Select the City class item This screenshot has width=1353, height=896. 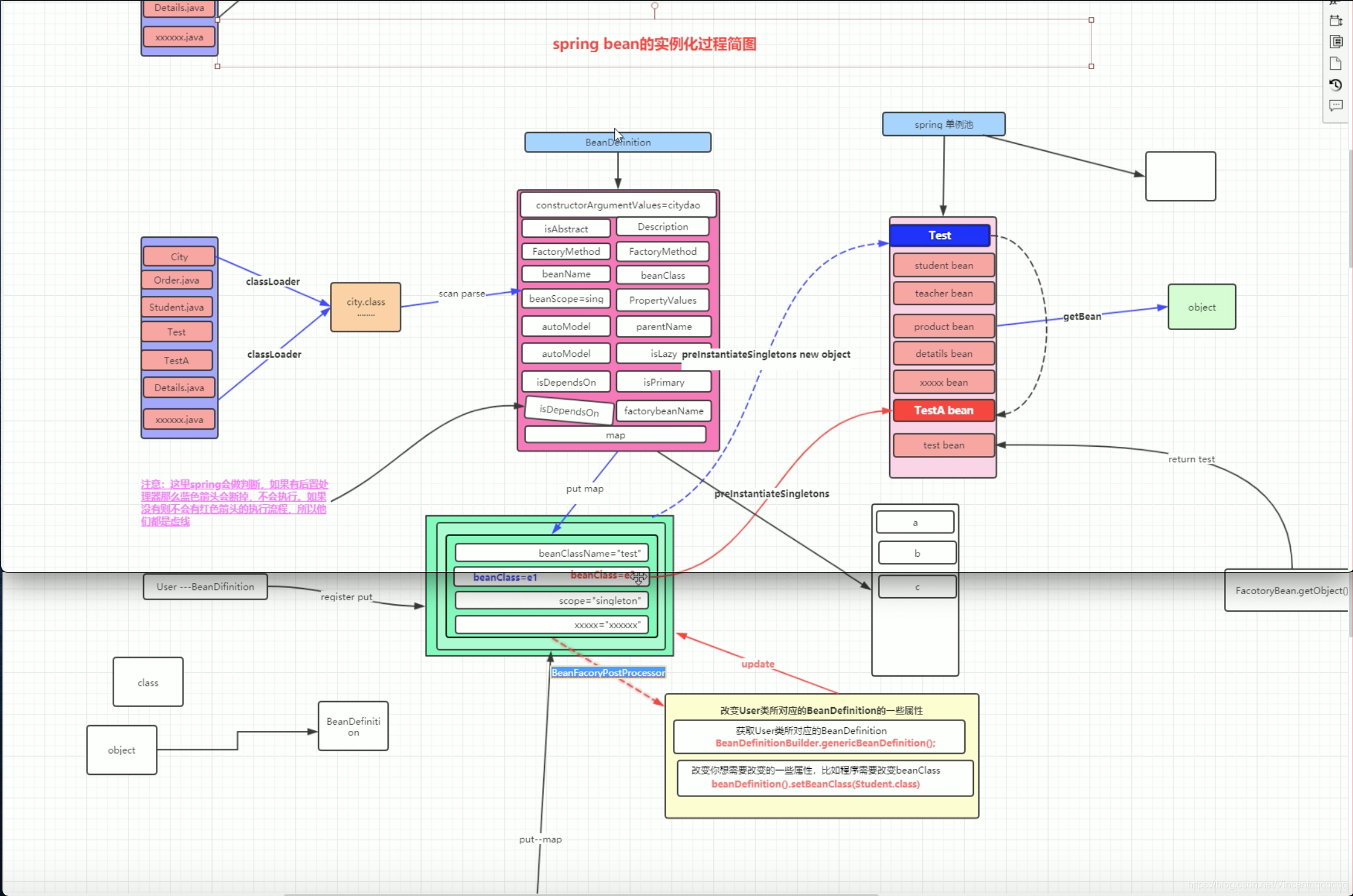click(x=179, y=256)
